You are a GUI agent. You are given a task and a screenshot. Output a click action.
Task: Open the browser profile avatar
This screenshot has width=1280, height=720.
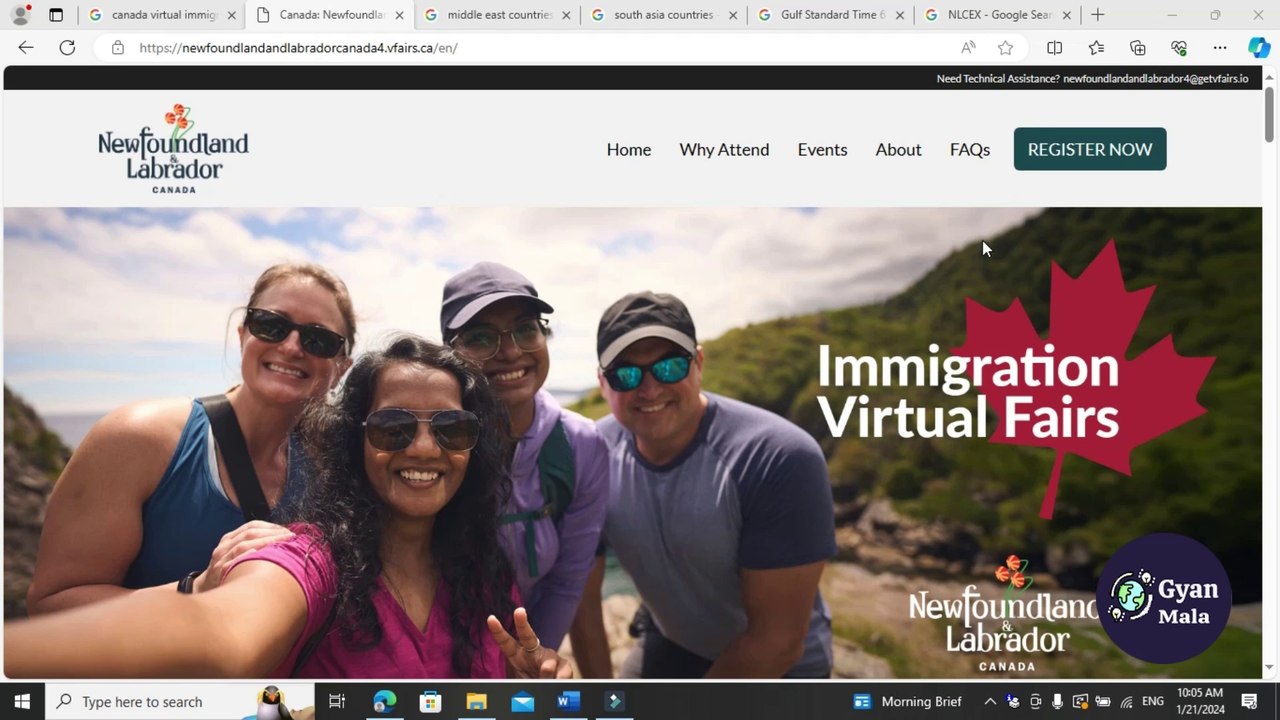click(20, 15)
